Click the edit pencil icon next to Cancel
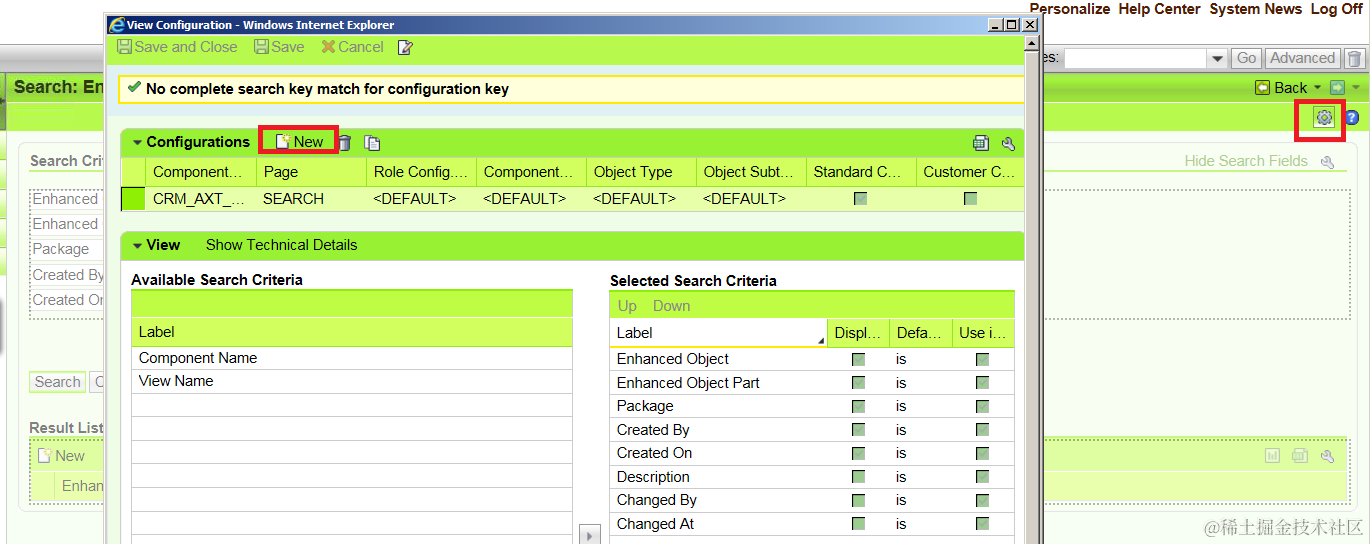 coord(405,47)
